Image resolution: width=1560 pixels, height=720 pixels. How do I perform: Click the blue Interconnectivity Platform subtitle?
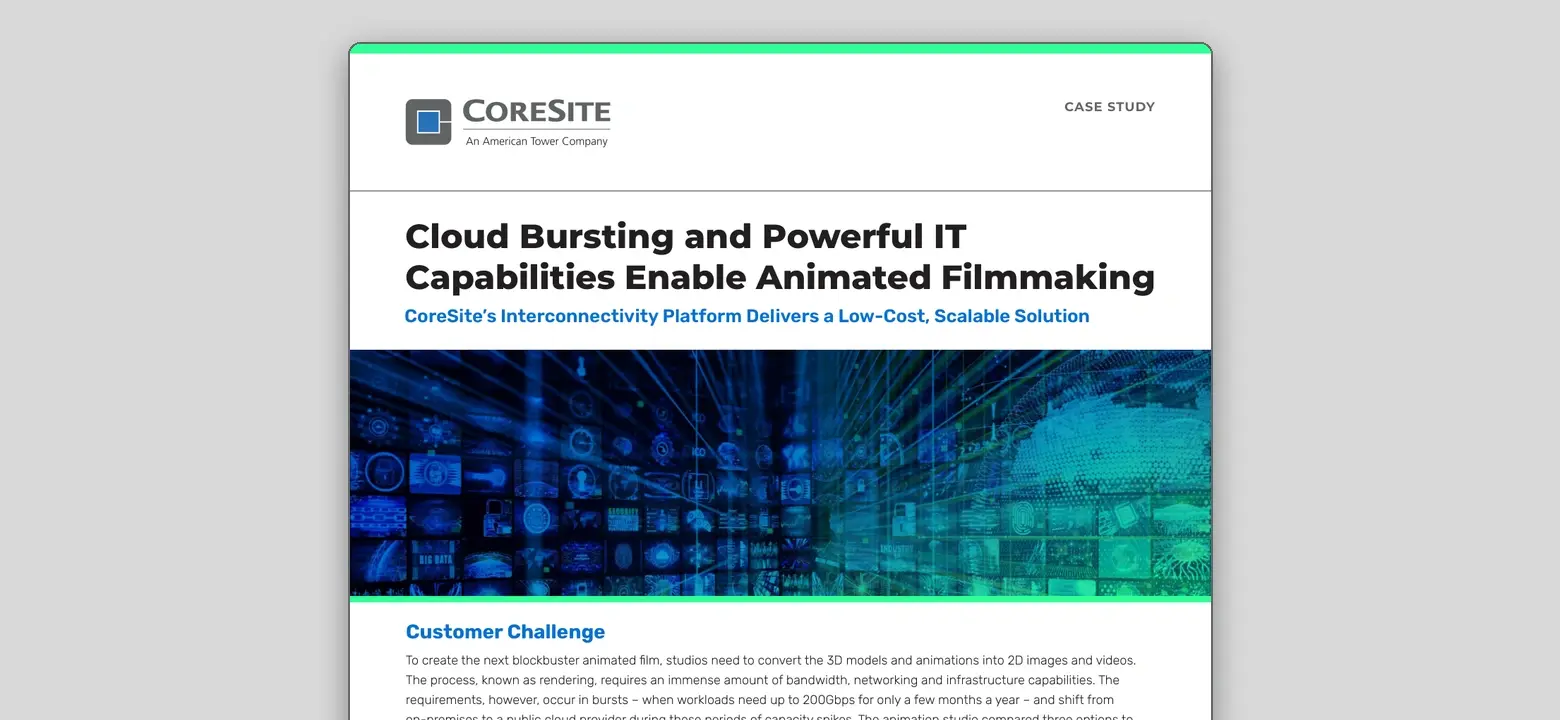tap(747, 316)
